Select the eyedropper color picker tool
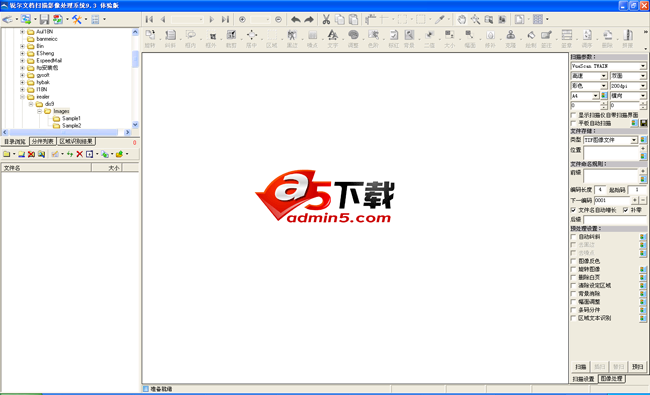The width and height of the screenshot is (650, 395). [440, 19]
